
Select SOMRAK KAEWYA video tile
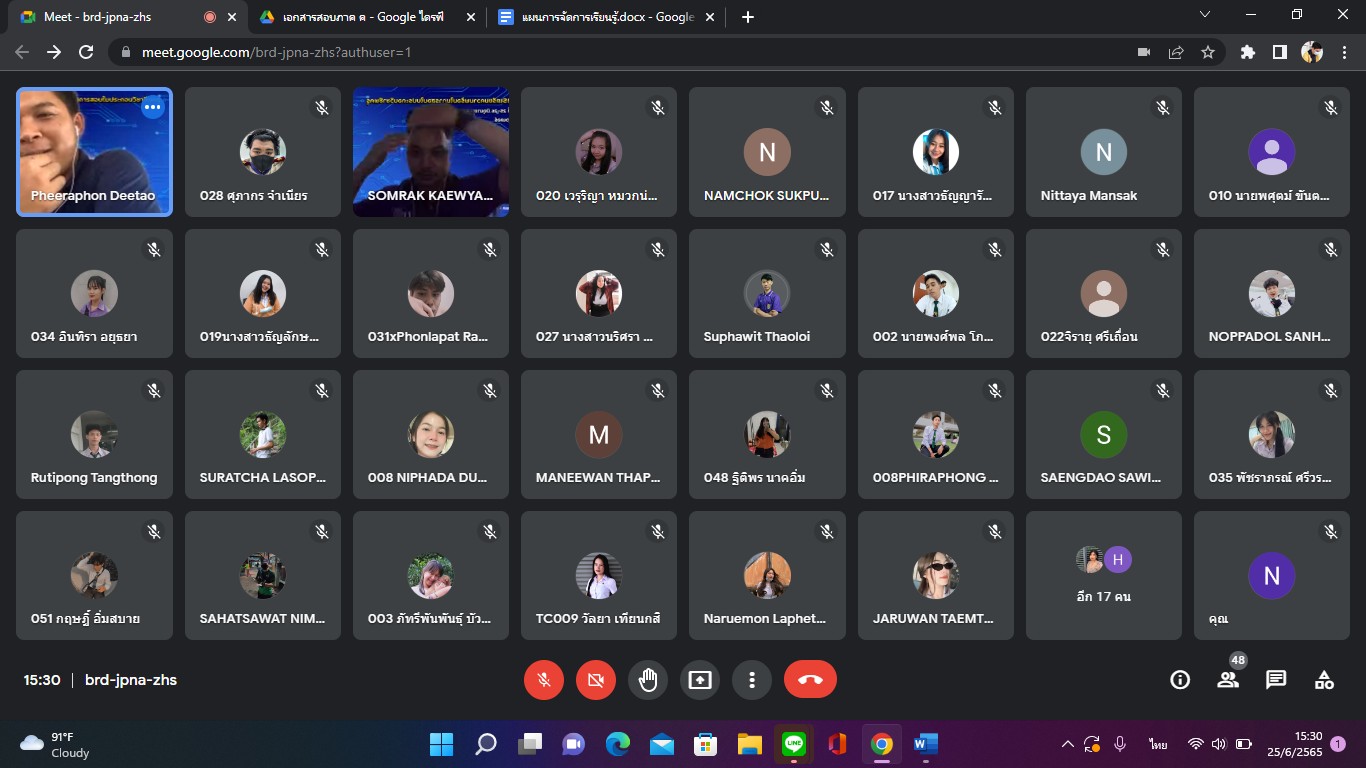[x=431, y=152]
